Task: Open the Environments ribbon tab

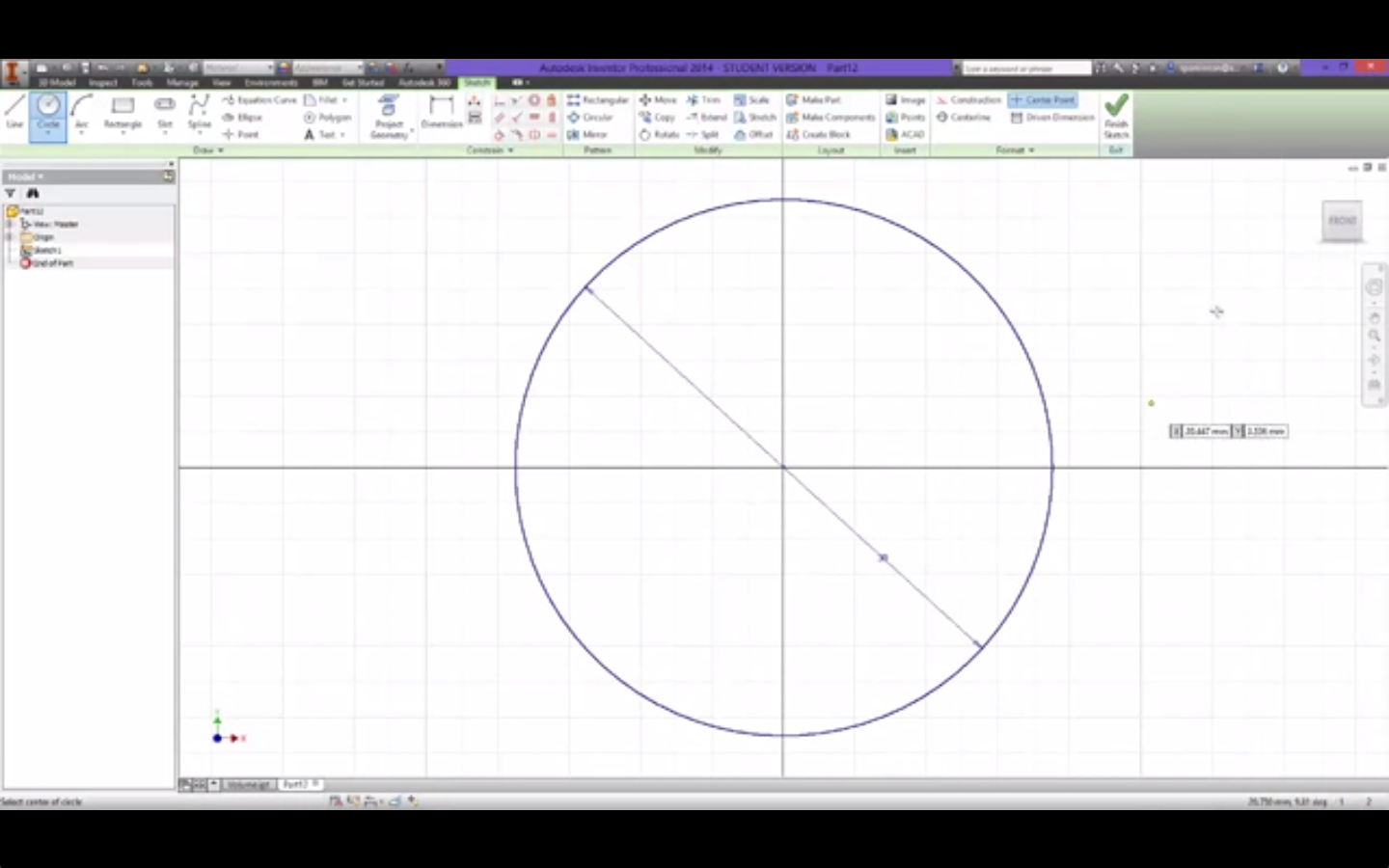Action: [271, 83]
